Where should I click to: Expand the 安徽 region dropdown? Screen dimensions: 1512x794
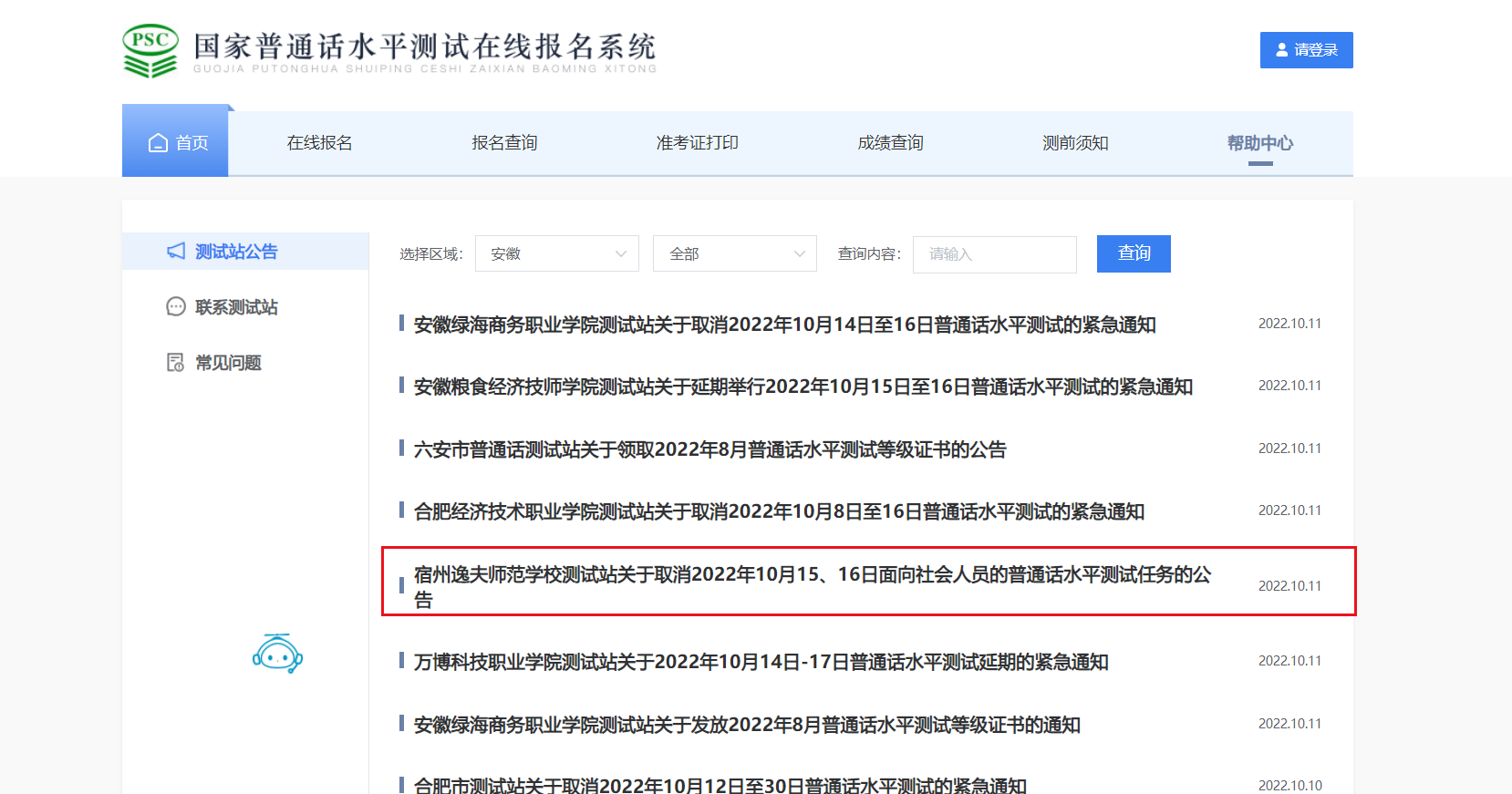click(x=557, y=254)
